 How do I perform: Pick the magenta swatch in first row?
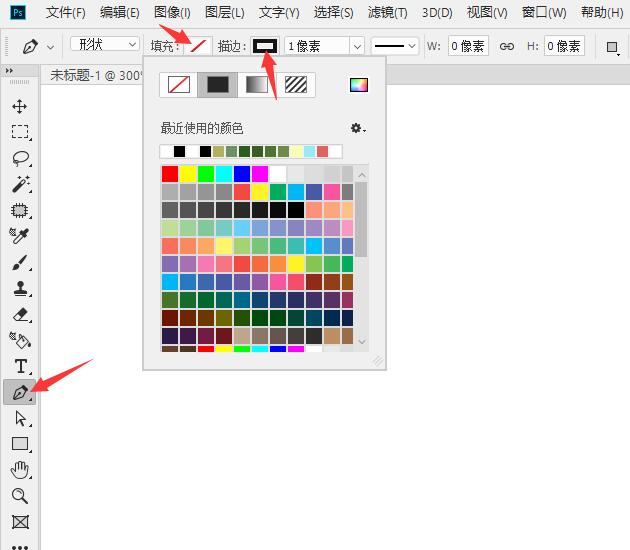(260, 174)
